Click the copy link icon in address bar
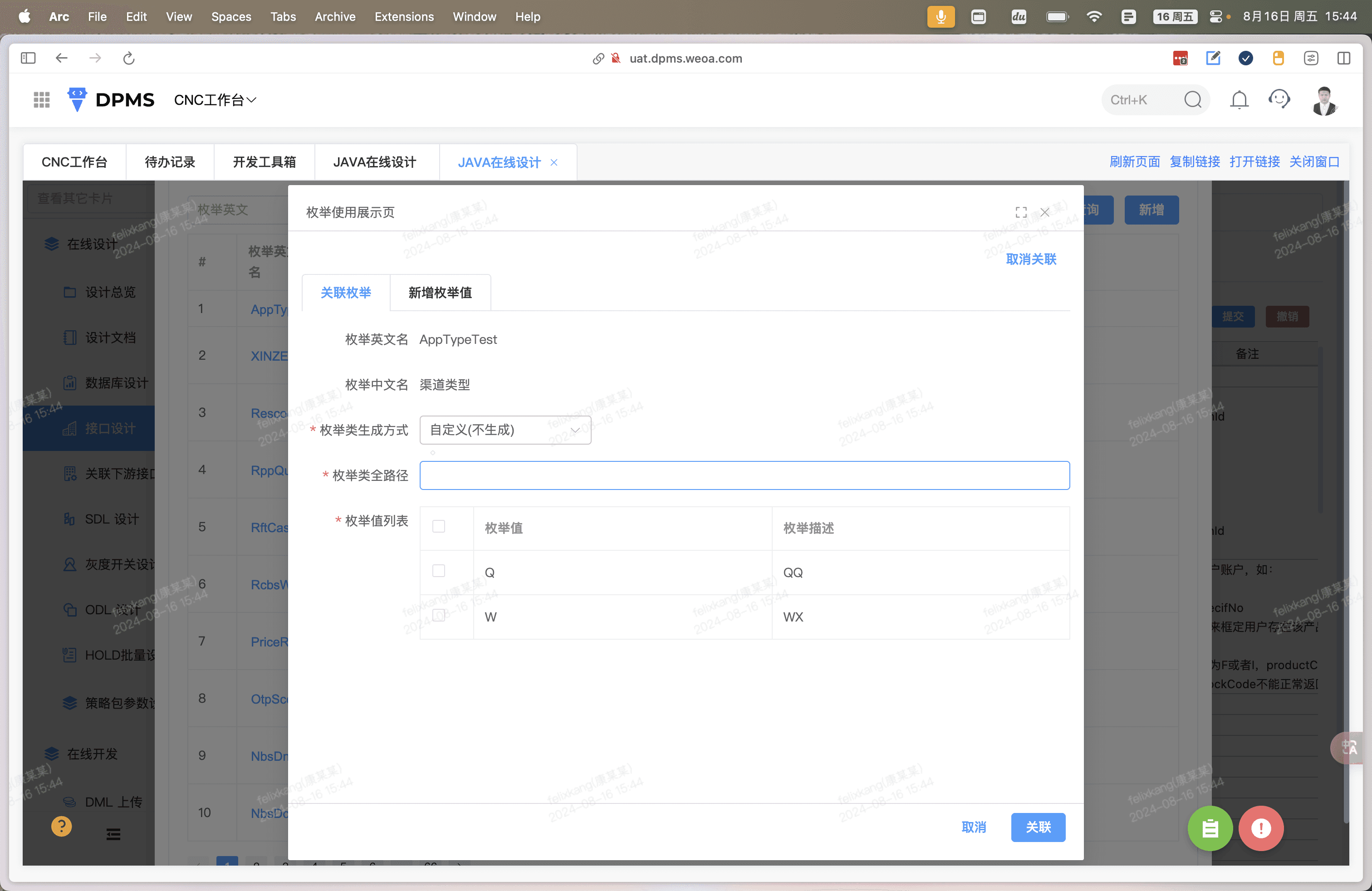This screenshot has height=891, width=1372. tap(598, 59)
